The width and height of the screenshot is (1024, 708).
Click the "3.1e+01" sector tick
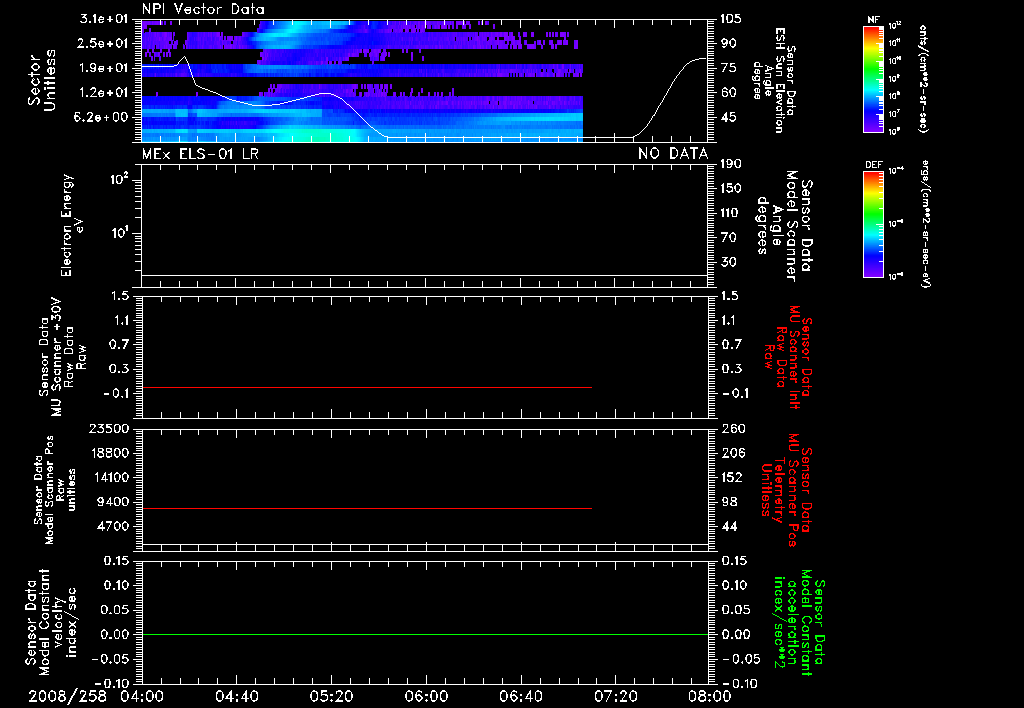[104, 19]
